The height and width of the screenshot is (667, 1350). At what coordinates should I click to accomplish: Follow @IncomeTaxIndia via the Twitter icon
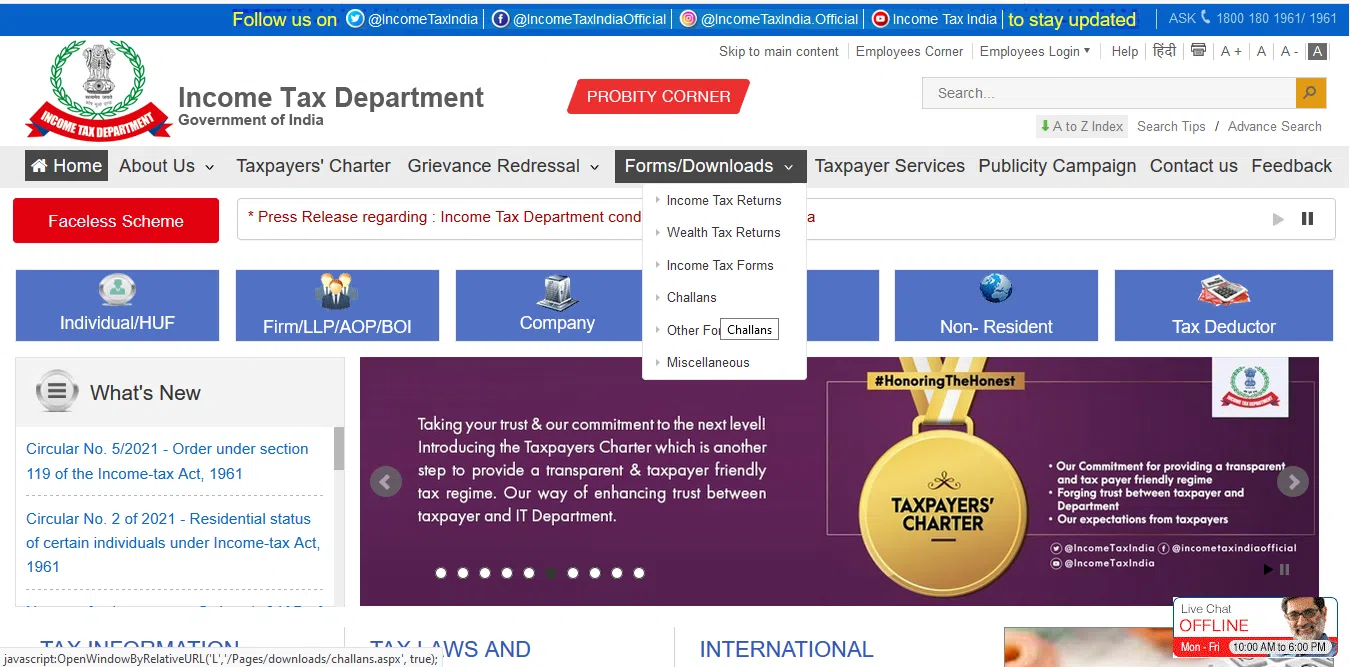coord(355,18)
